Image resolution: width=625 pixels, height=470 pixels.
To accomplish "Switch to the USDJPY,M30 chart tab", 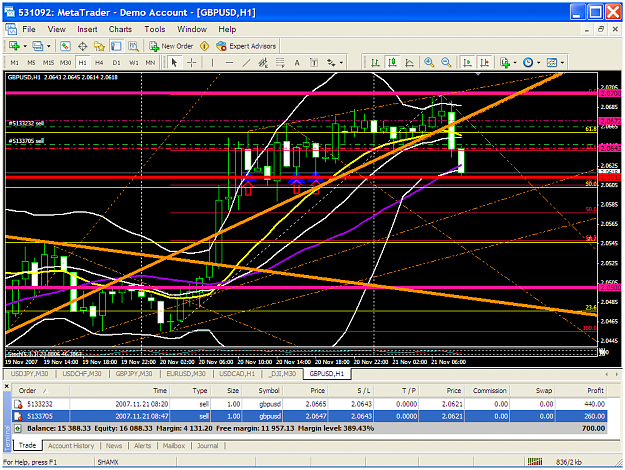I will (x=29, y=374).
